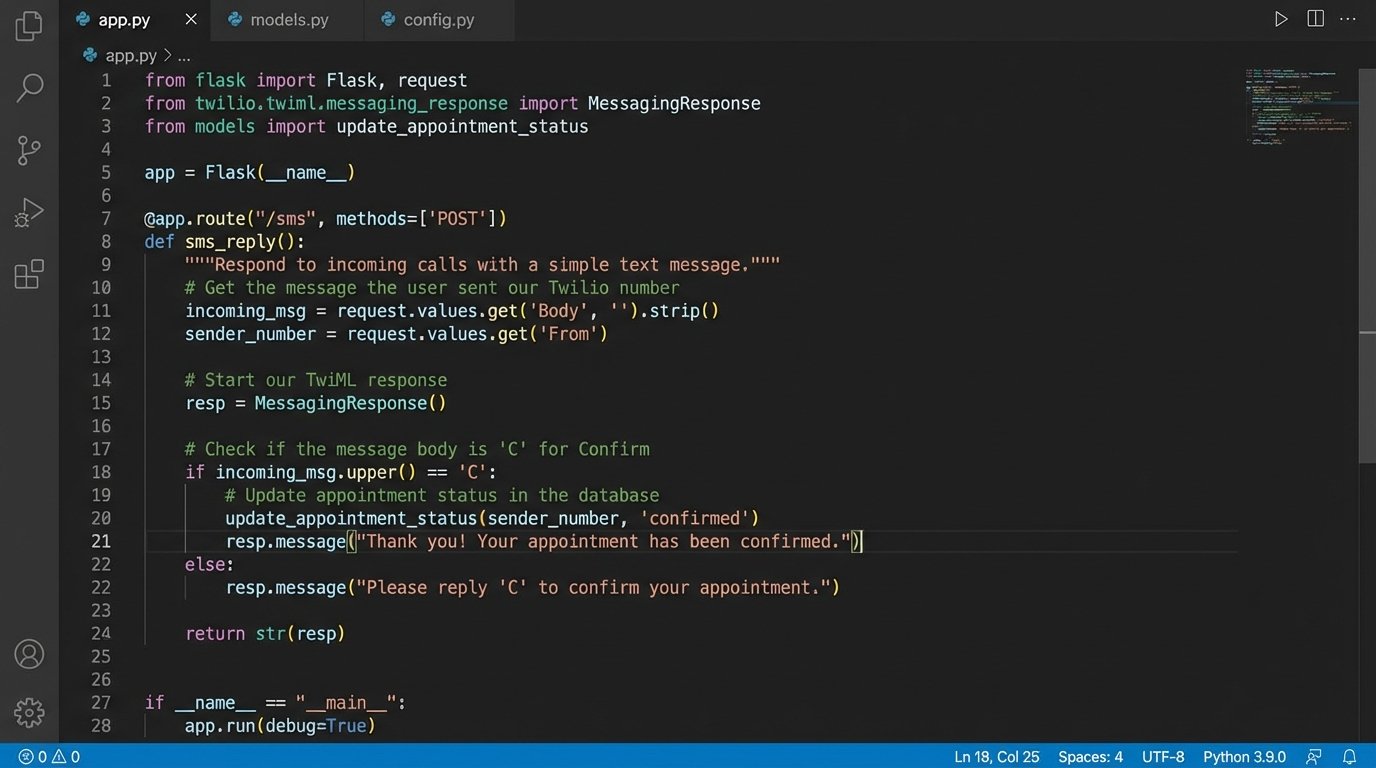Viewport: 1376px width, 768px height.
Task: Open the Manage settings gear
Action: (29, 712)
